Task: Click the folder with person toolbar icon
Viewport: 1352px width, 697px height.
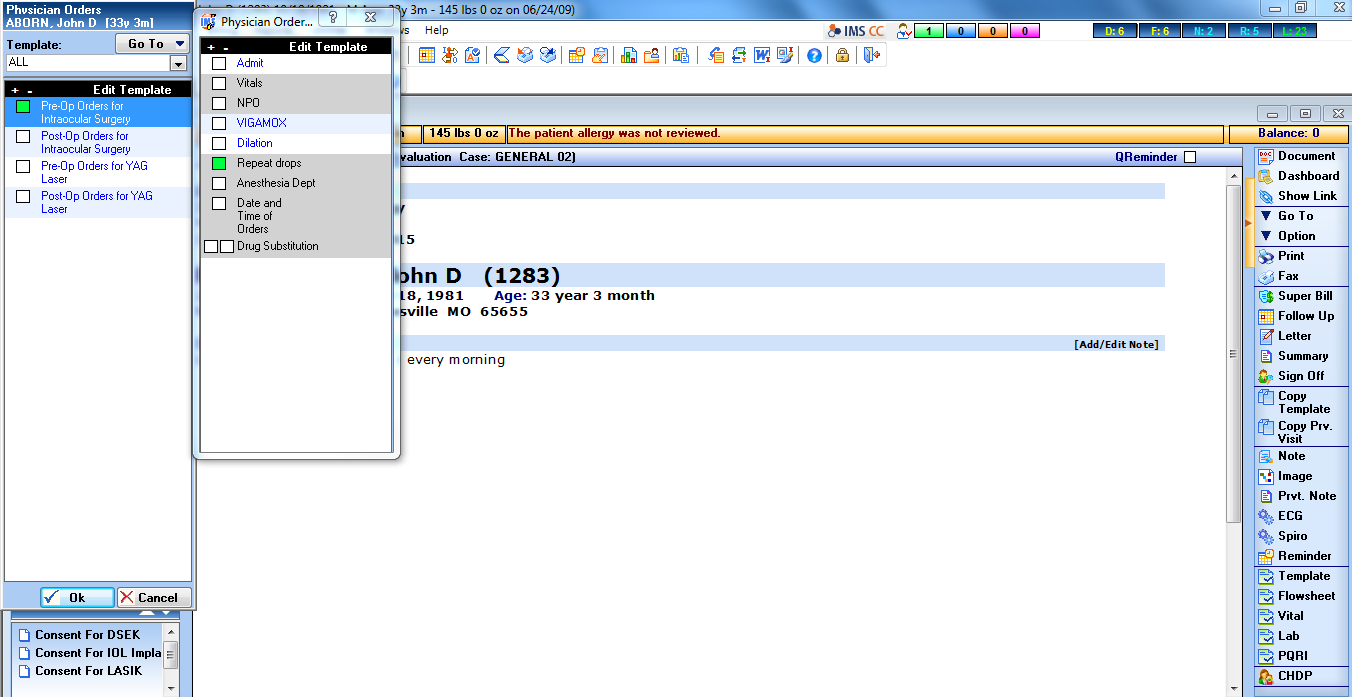Action: click(651, 55)
